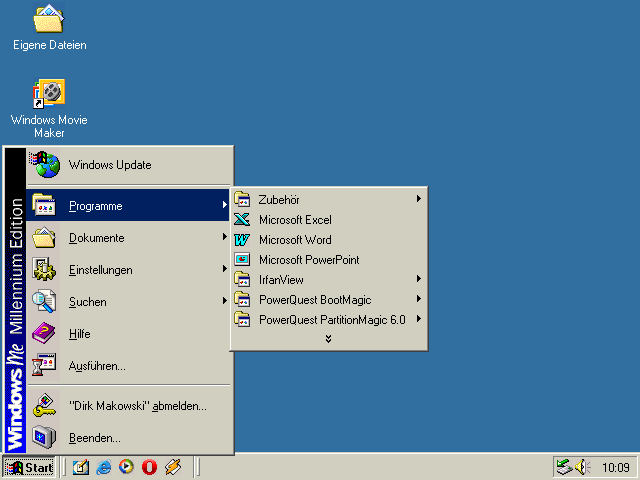Select PowerQuest PartitionMagic 6.0 label
Image resolution: width=640 pixels, height=480 pixels.
[332, 320]
